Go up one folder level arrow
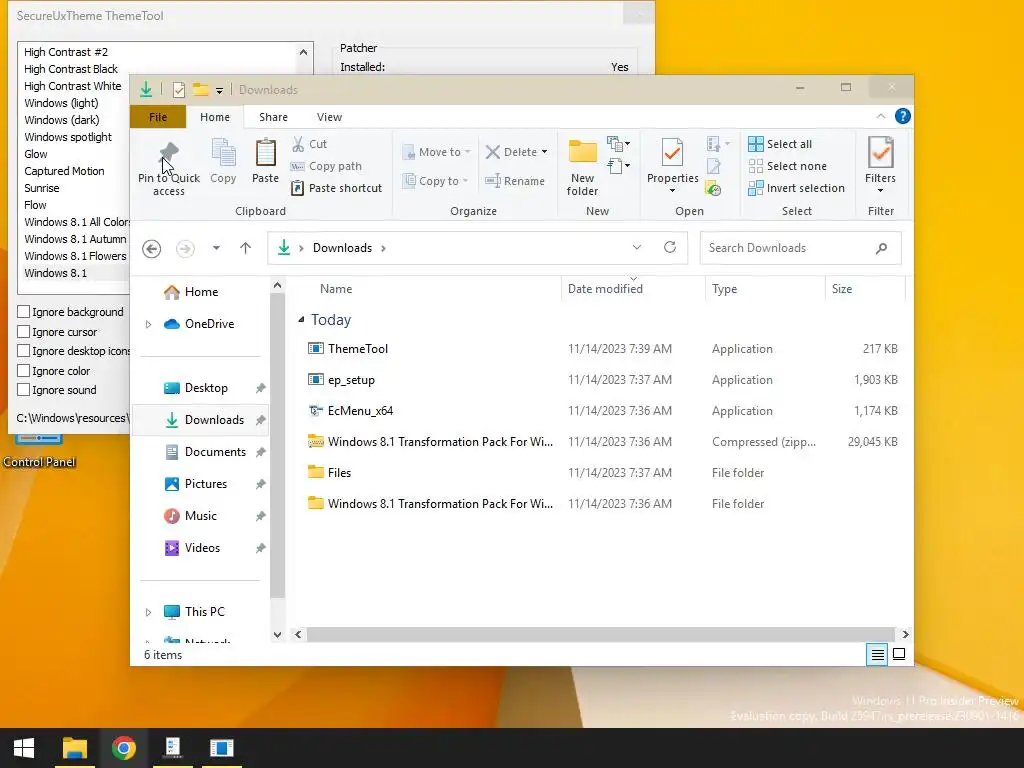1024x768 pixels. [x=246, y=248]
